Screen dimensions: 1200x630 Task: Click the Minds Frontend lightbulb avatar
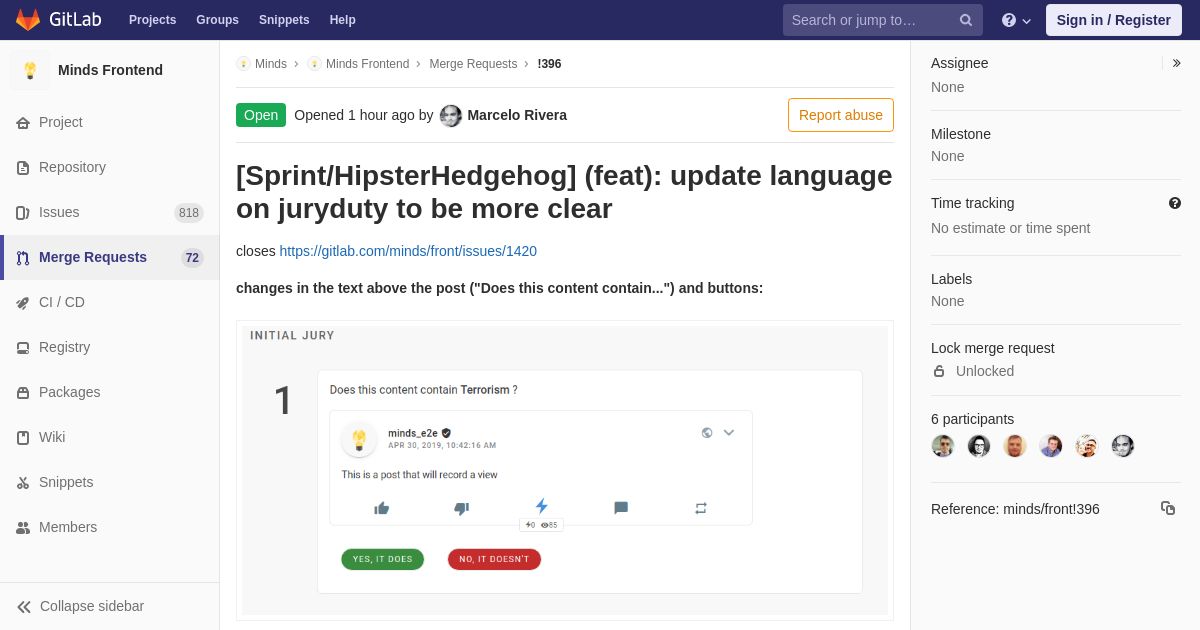pos(30,70)
